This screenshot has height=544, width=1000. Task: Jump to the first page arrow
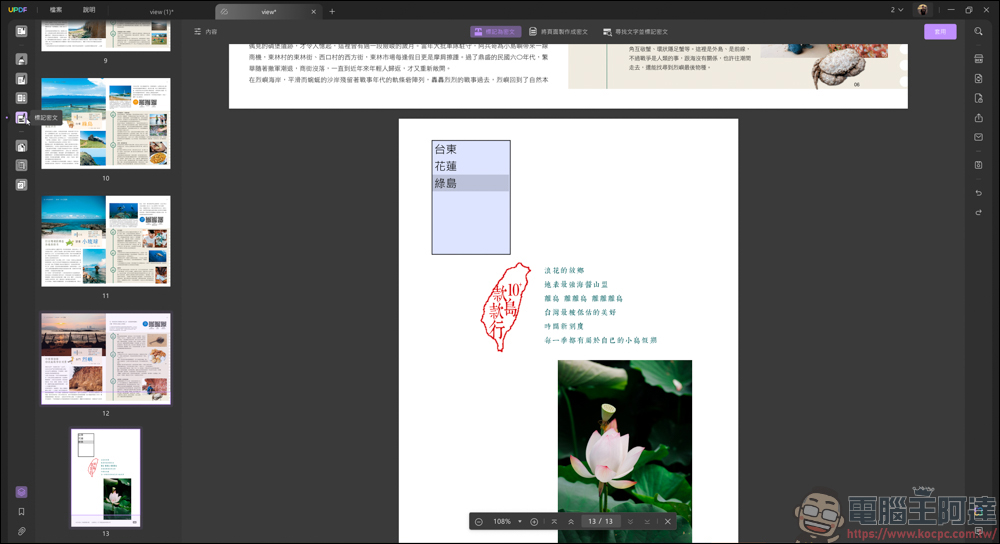click(554, 522)
